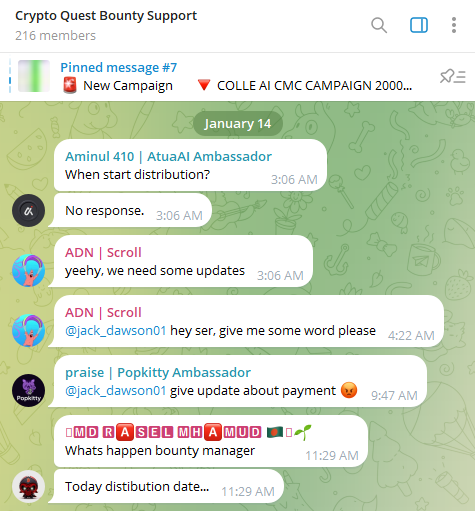Open the chat search magnifier icon

click(379, 25)
